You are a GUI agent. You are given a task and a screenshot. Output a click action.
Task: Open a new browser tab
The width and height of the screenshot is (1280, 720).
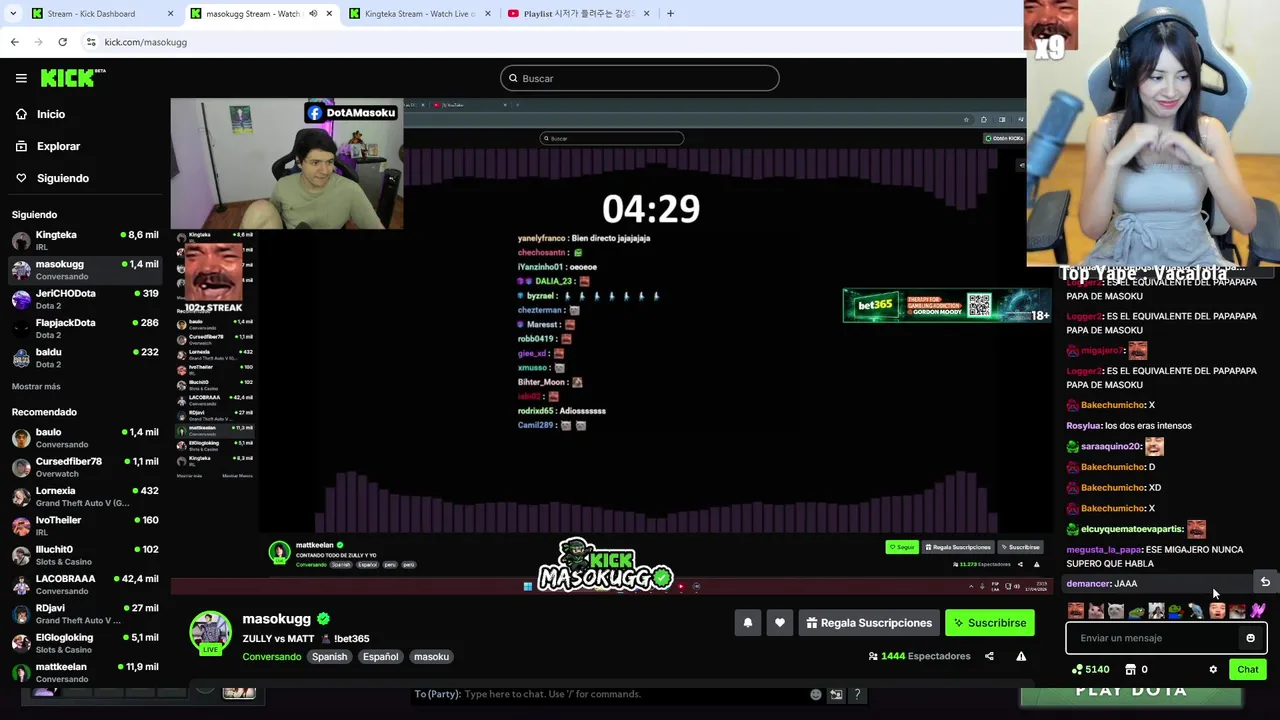(x=670, y=14)
